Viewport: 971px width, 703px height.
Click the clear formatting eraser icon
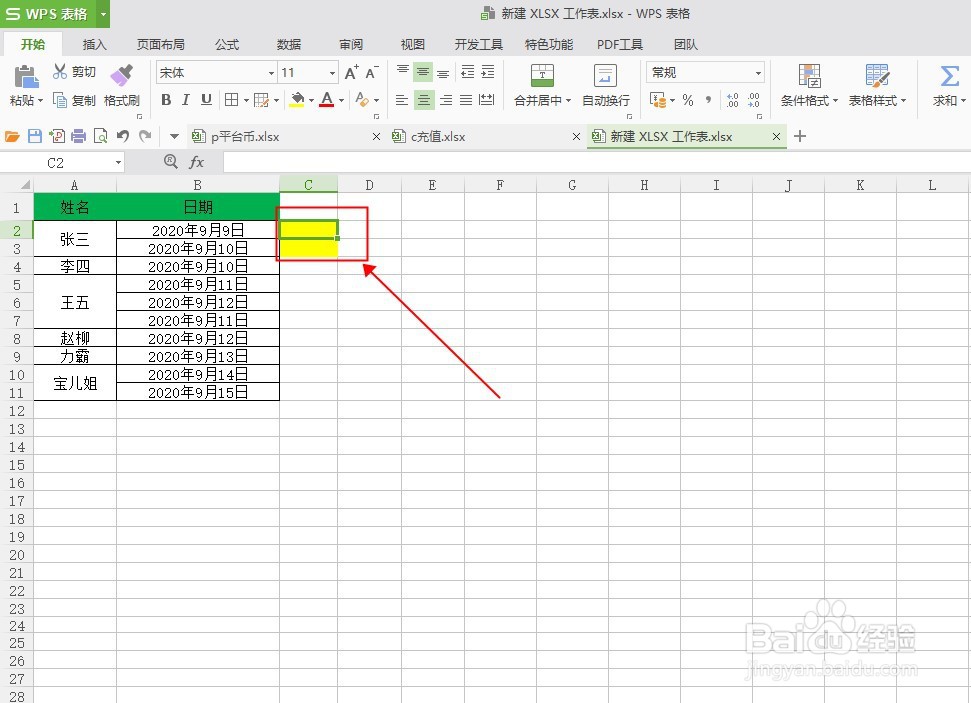click(x=362, y=99)
